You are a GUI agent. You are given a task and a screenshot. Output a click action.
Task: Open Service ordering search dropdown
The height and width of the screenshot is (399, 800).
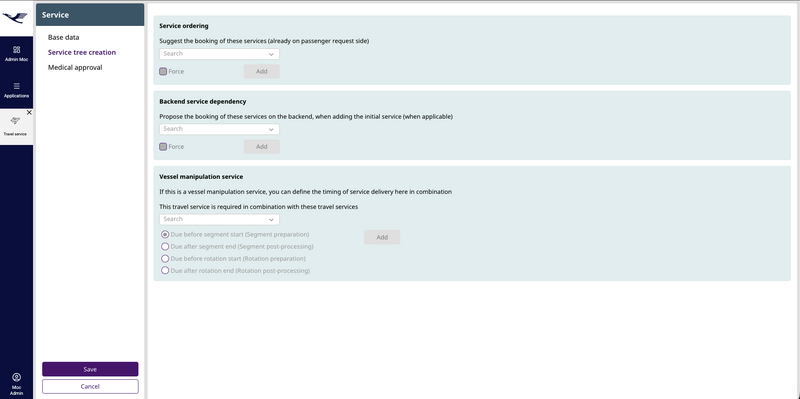point(219,54)
